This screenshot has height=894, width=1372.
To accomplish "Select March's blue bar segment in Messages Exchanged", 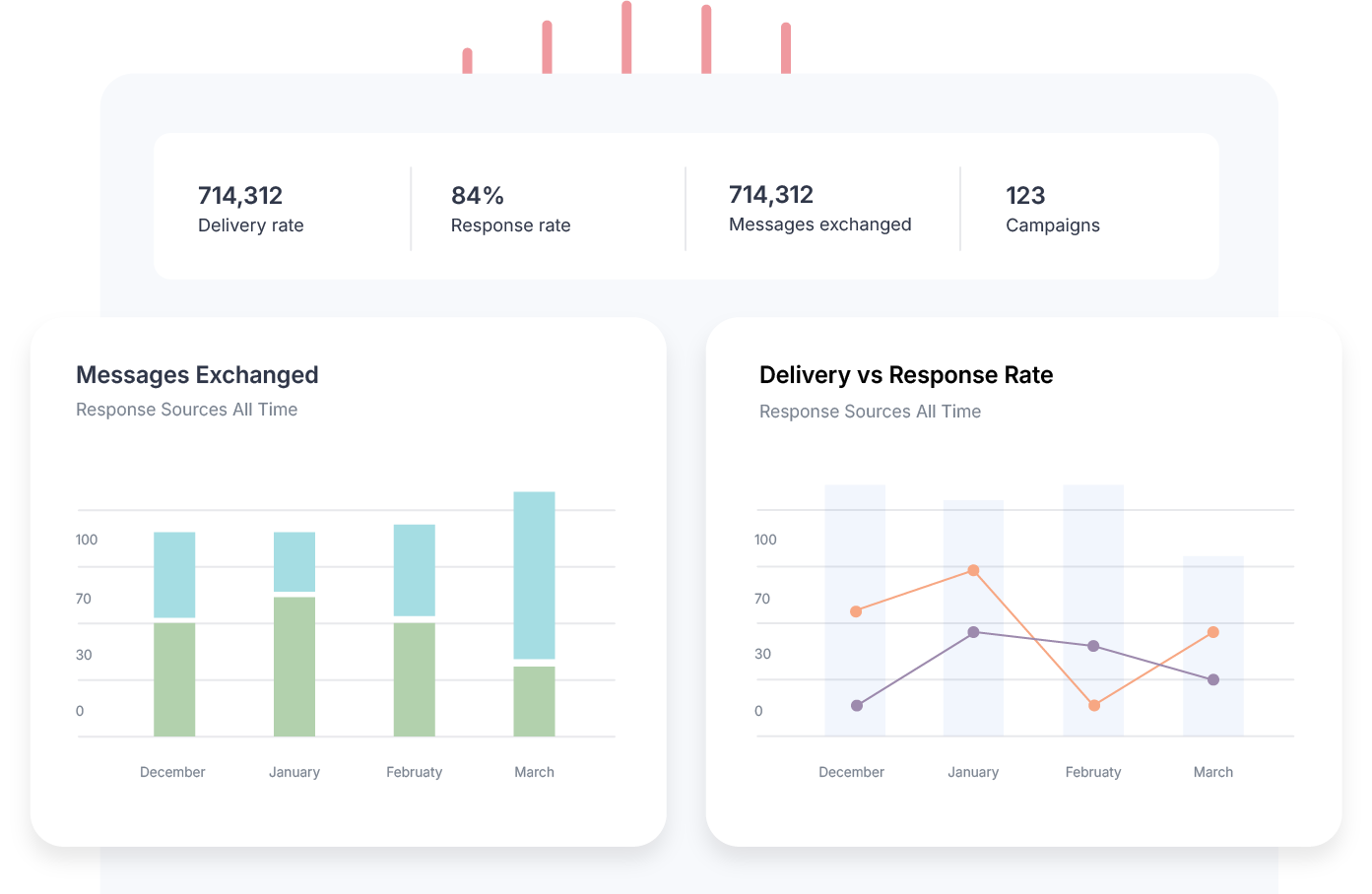I will (x=534, y=575).
